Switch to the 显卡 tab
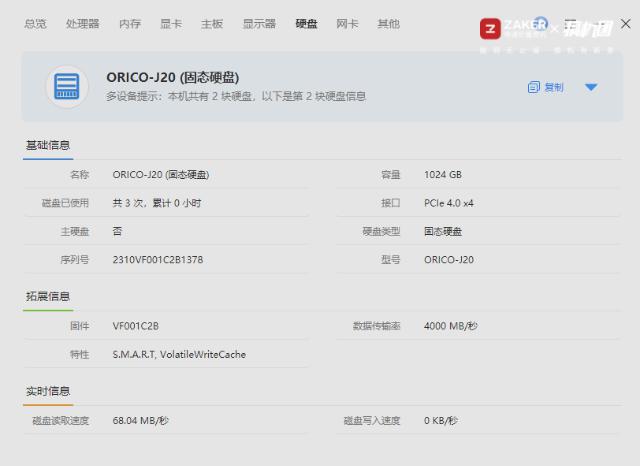Viewport: 640px width, 466px height. pyautogui.click(x=171, y=24)
